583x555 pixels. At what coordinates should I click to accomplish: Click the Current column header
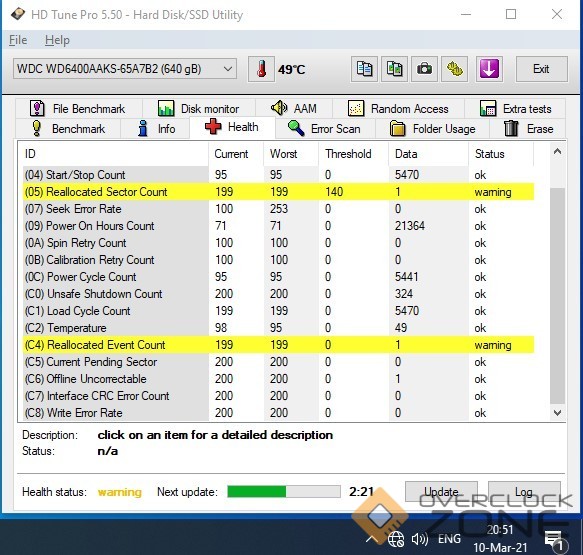point(236,154)
